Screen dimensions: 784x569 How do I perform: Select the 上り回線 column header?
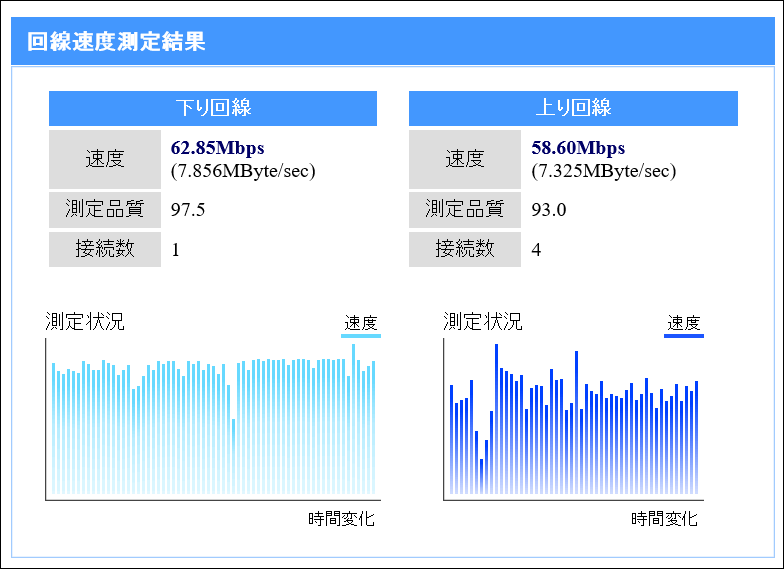[x=573, y=108]
